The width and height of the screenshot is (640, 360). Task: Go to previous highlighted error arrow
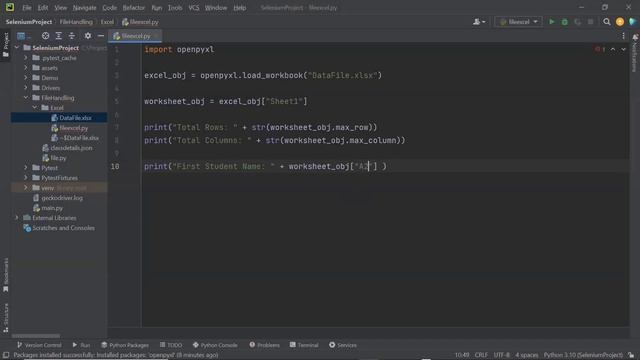click(x=613, y=49)
